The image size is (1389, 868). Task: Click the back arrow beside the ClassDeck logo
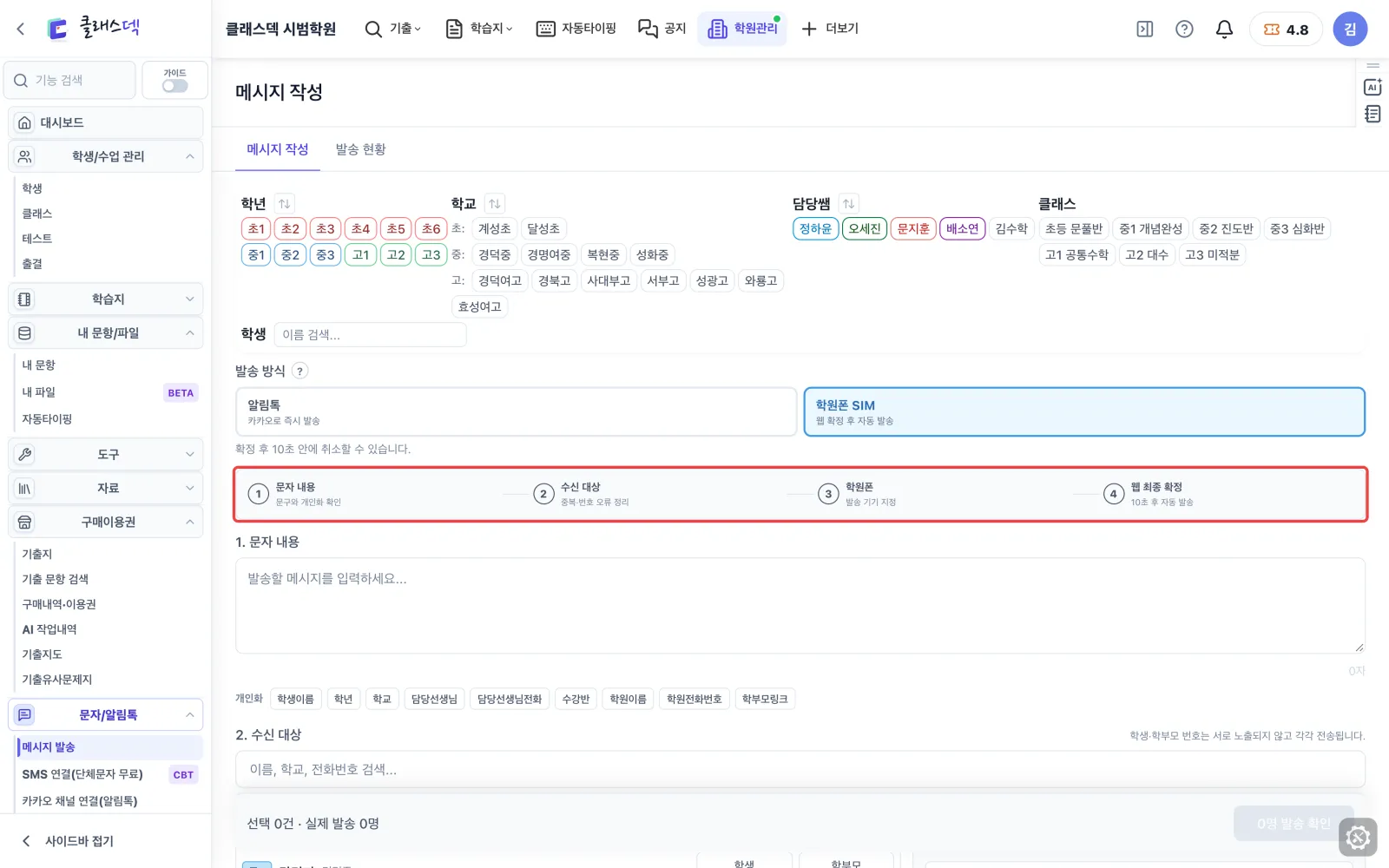pos(21,29)
